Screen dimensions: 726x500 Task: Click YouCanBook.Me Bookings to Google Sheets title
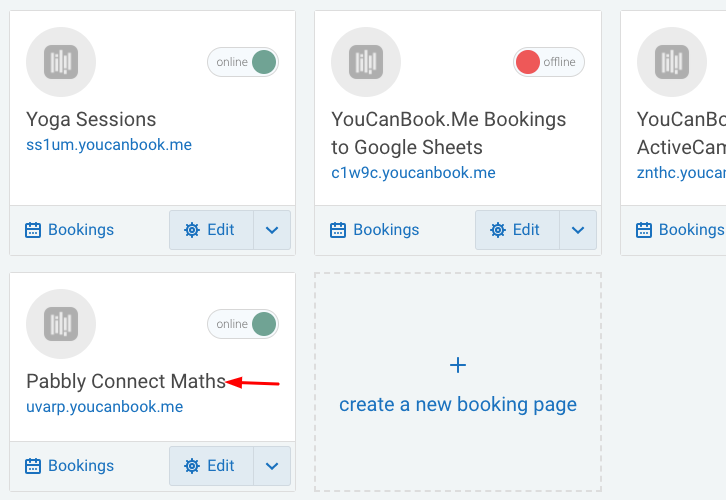[x=449, y=133]
